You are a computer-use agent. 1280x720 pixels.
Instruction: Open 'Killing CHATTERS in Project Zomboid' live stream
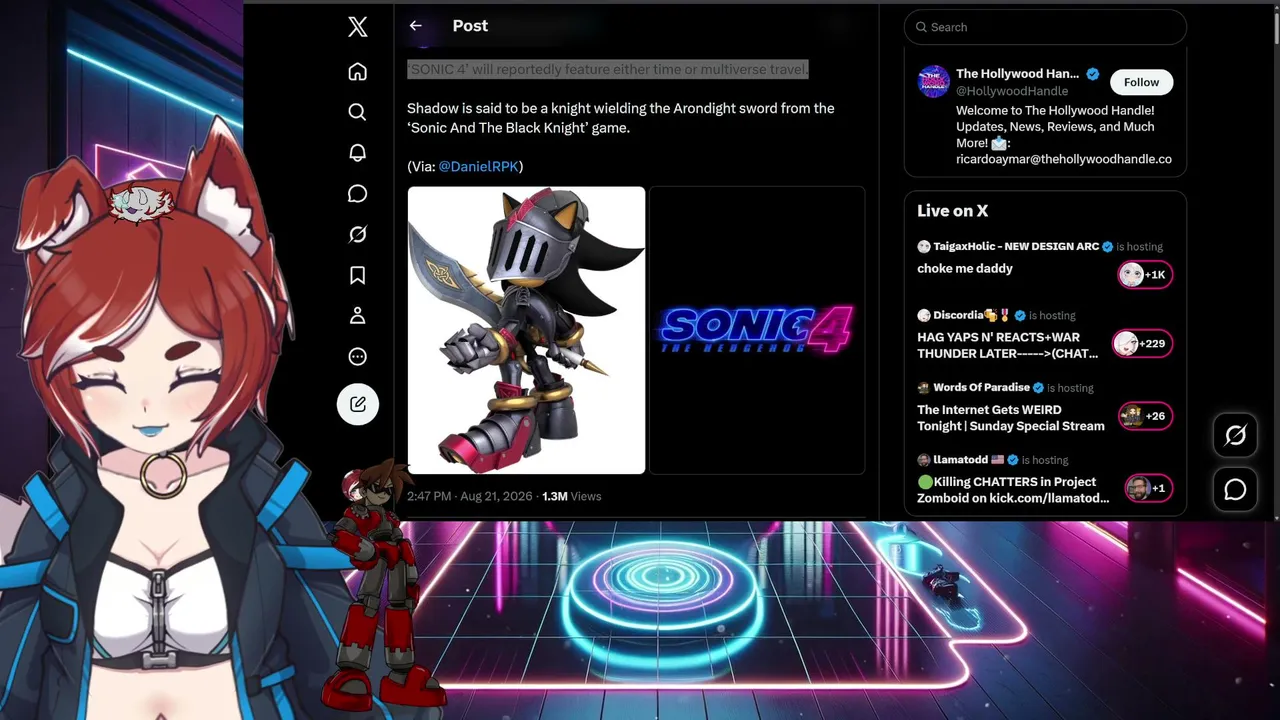pos(1013,490)
